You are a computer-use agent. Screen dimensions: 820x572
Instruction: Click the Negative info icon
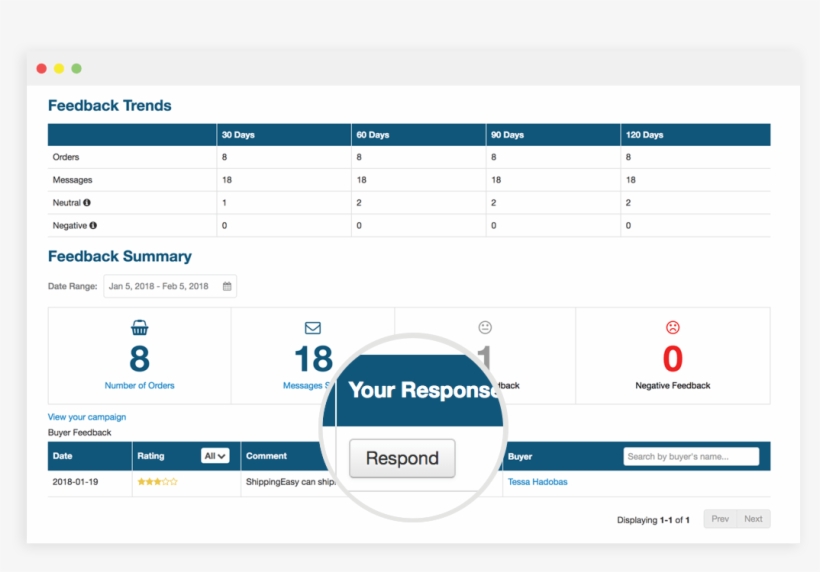(93, 225)
